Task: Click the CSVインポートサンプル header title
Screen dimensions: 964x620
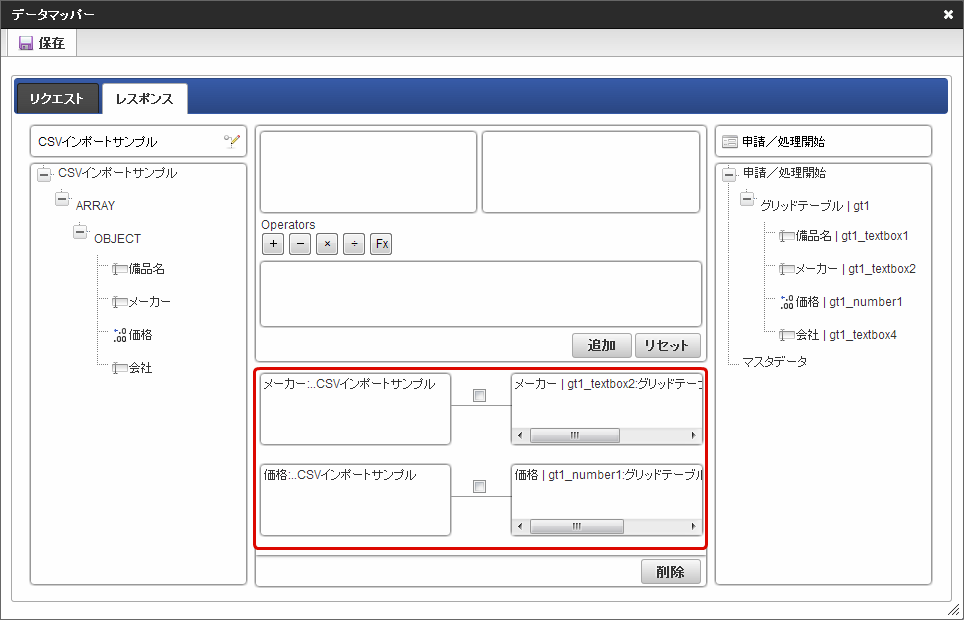Action: pyautogui.click(x=98, y=142)
